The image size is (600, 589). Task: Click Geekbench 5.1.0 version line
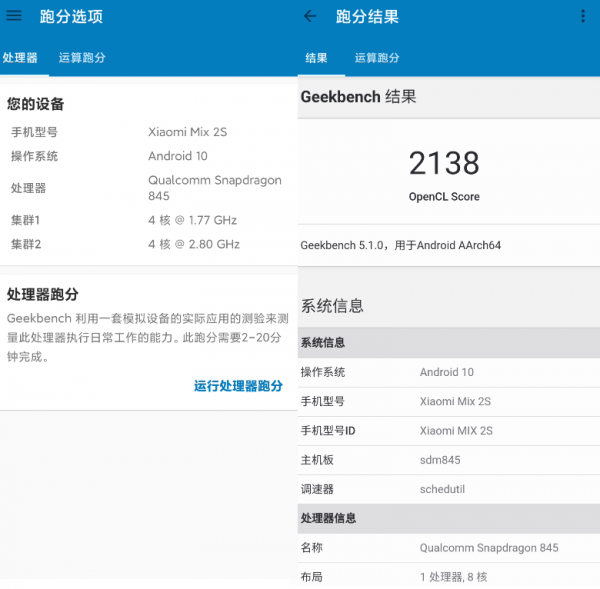[x=400, y=245]
